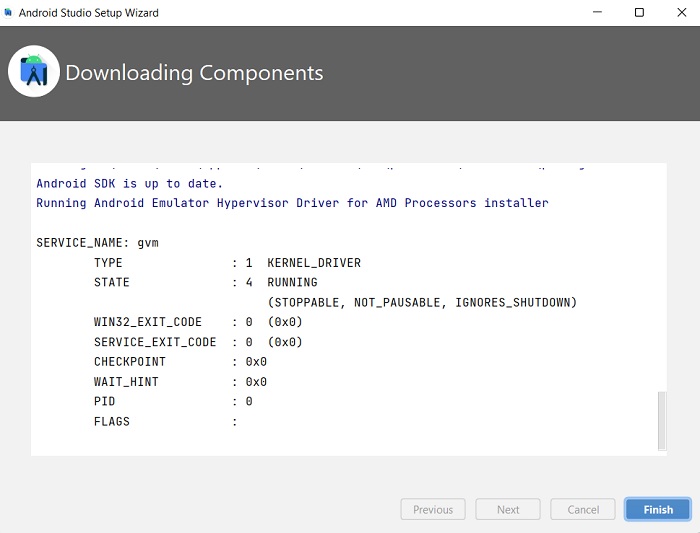Click the 'WIN32_EXIT_CODE' label
The height and width of the screenshot is (533, 700).
(x=148, y=322)
